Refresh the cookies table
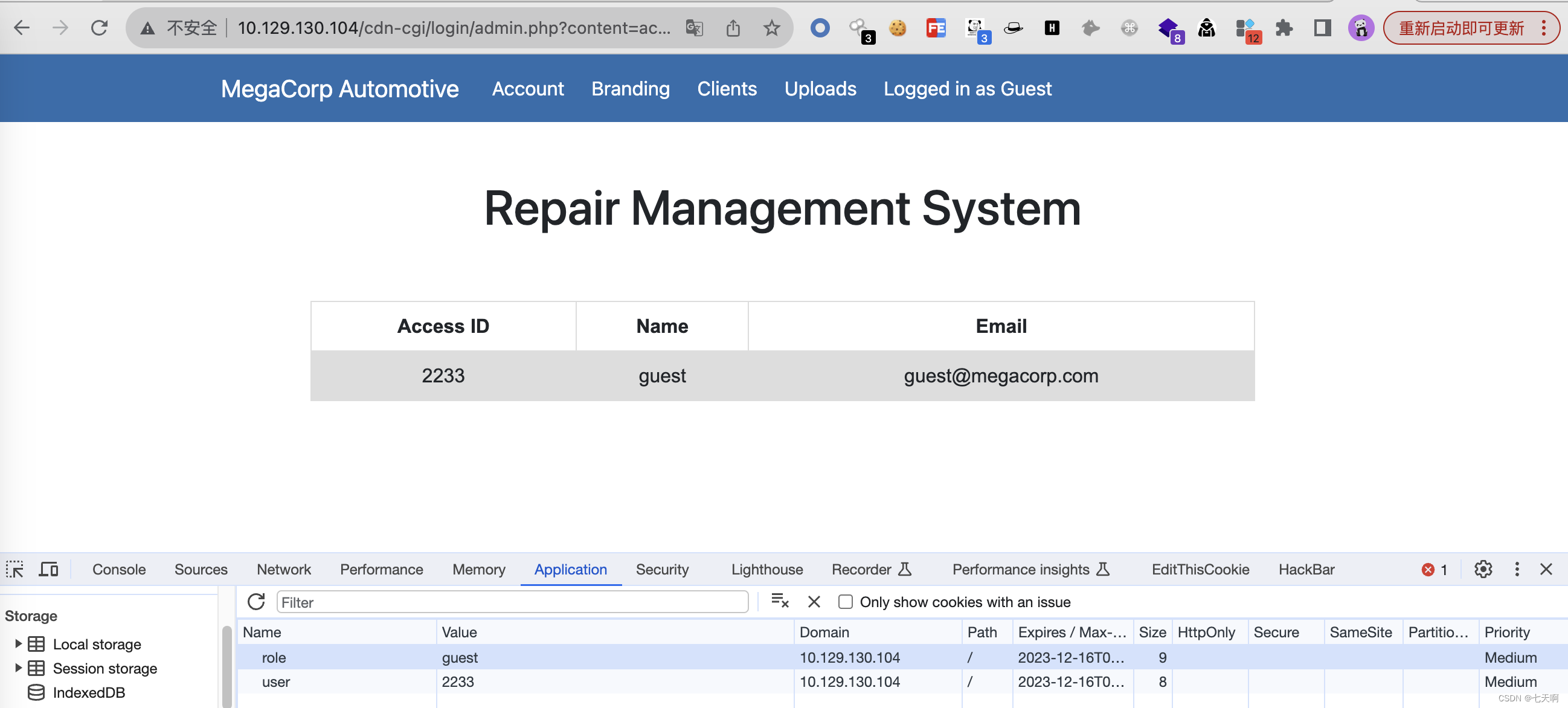The width and height of the screenshot is (1568, 708). tap(256, 602)
